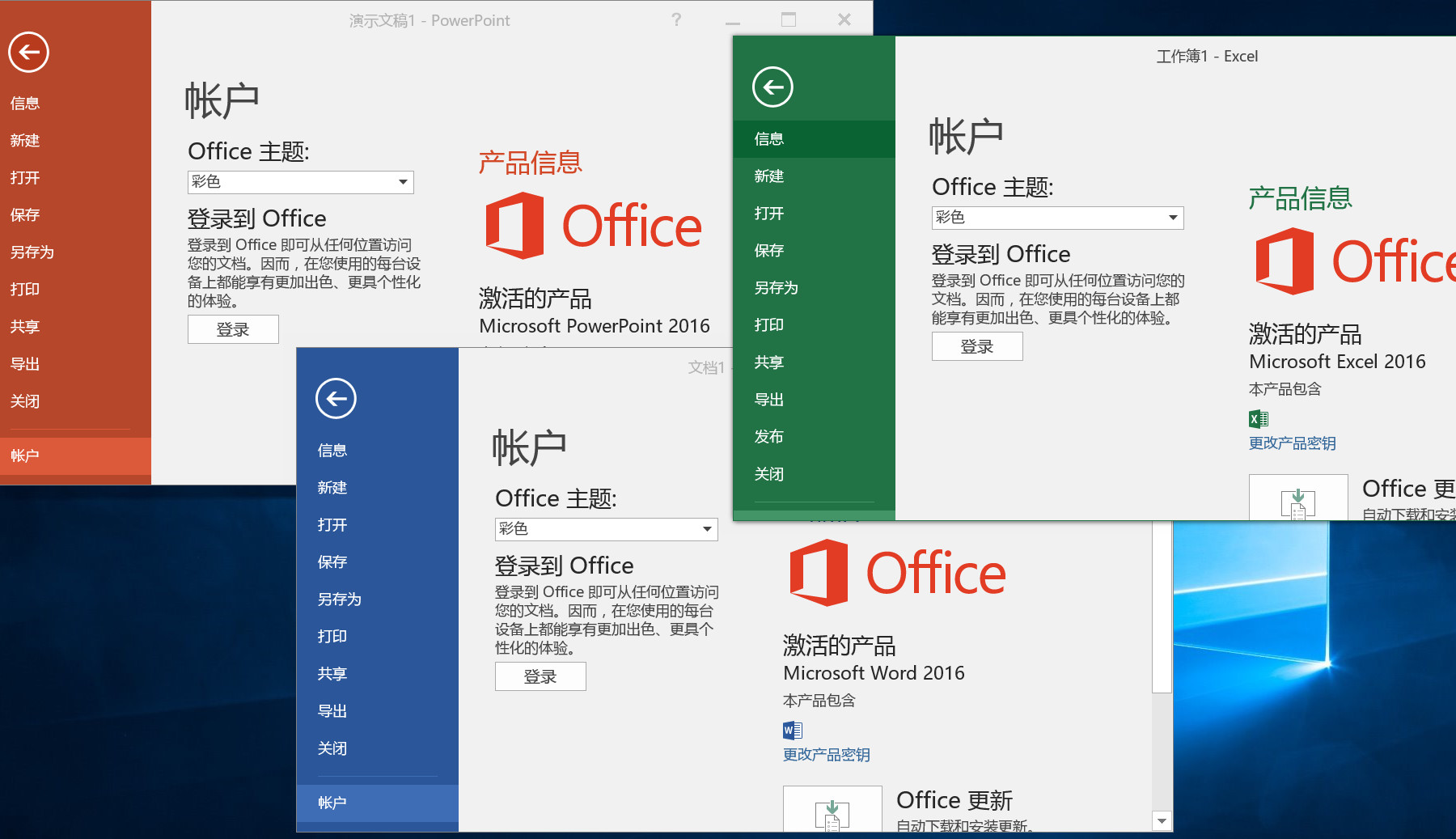Click the 登录 button in PowerPoint
This screenshot has height=839, width=1456.
tap(233, 329)
